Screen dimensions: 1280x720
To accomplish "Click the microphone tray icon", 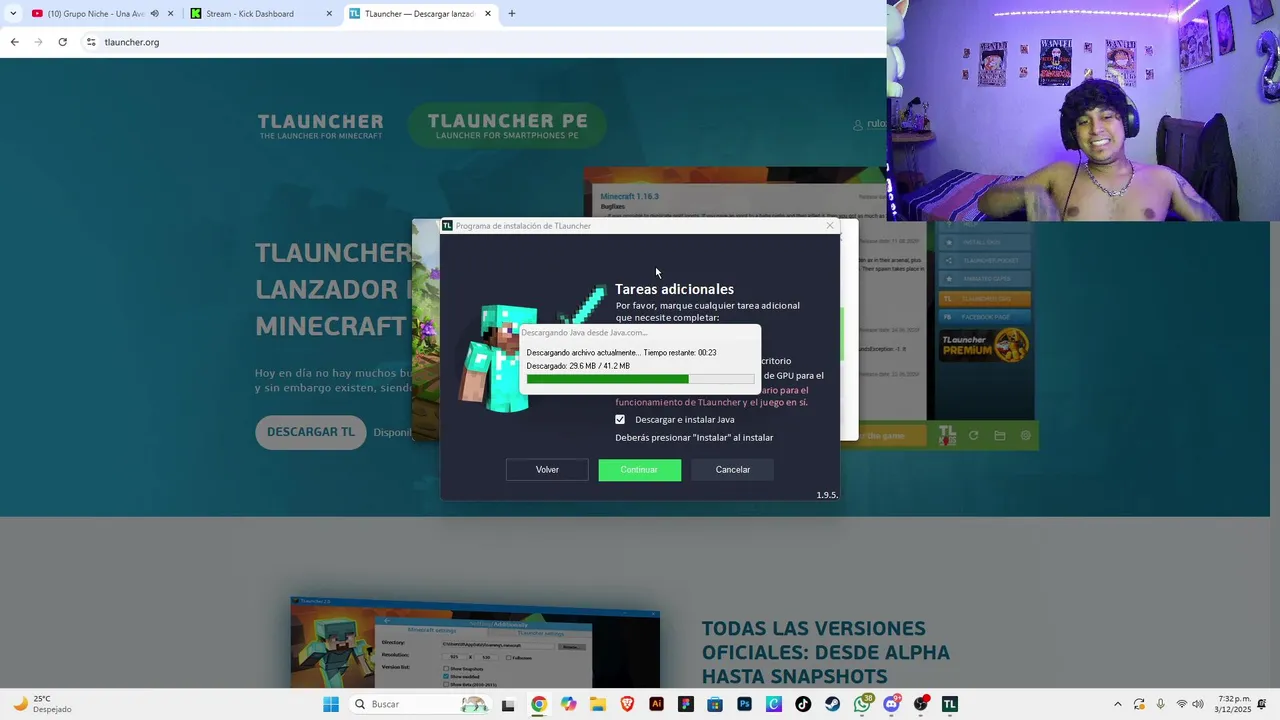I will pos(1161,704).
